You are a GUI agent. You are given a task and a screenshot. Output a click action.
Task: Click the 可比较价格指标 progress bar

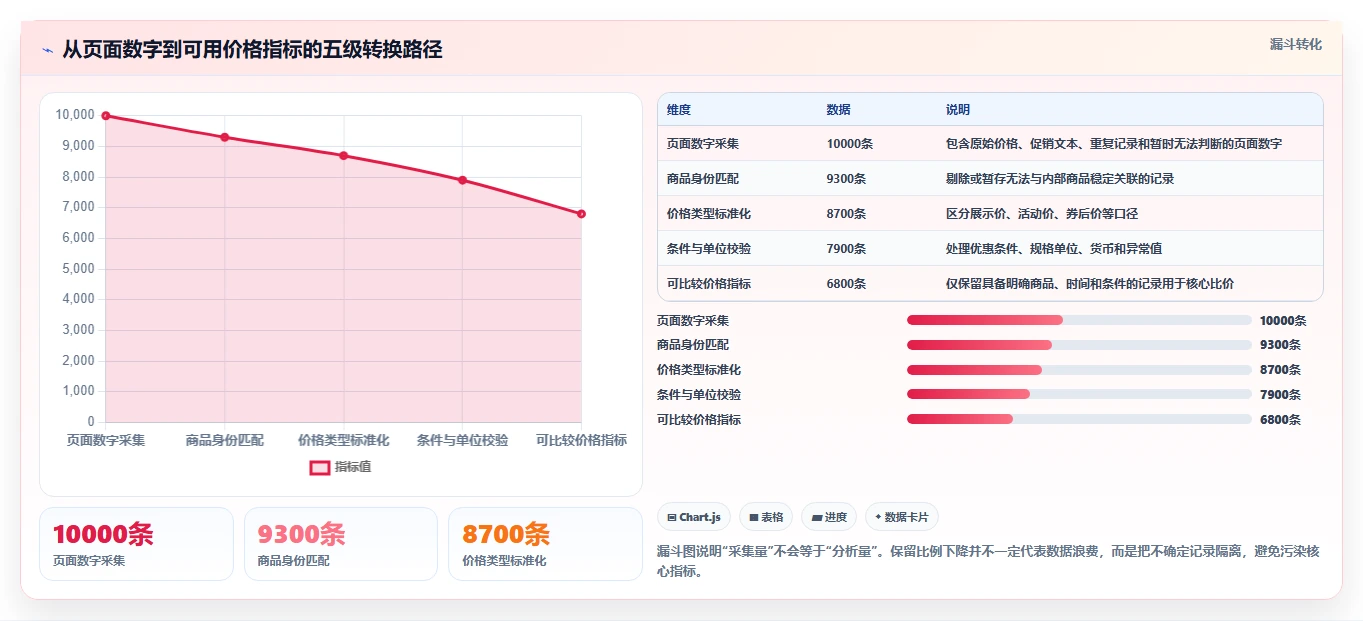click(x=1079, y=419)
